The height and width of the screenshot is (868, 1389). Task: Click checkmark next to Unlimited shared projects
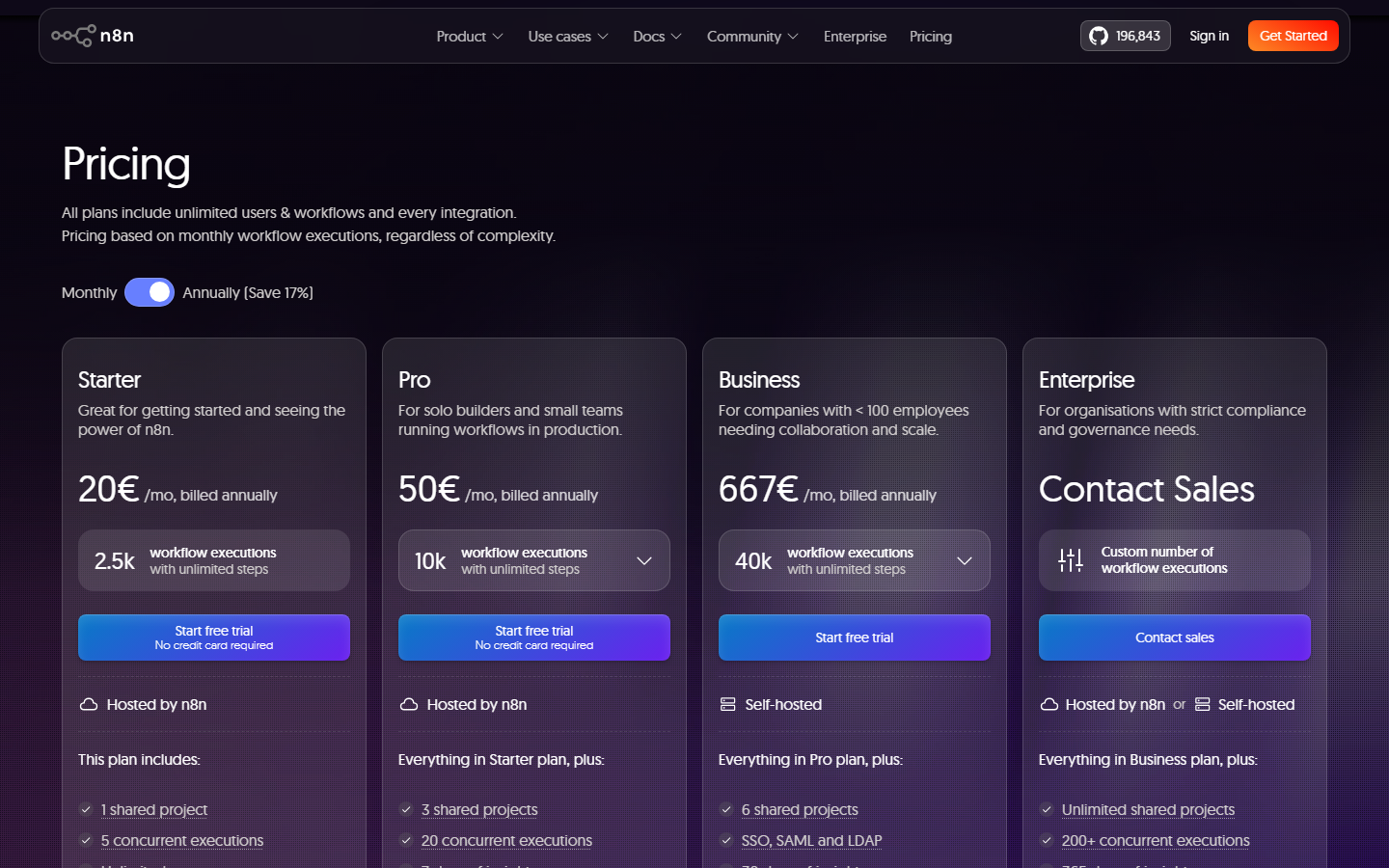pyautogui.click(x=1047, y=810)
